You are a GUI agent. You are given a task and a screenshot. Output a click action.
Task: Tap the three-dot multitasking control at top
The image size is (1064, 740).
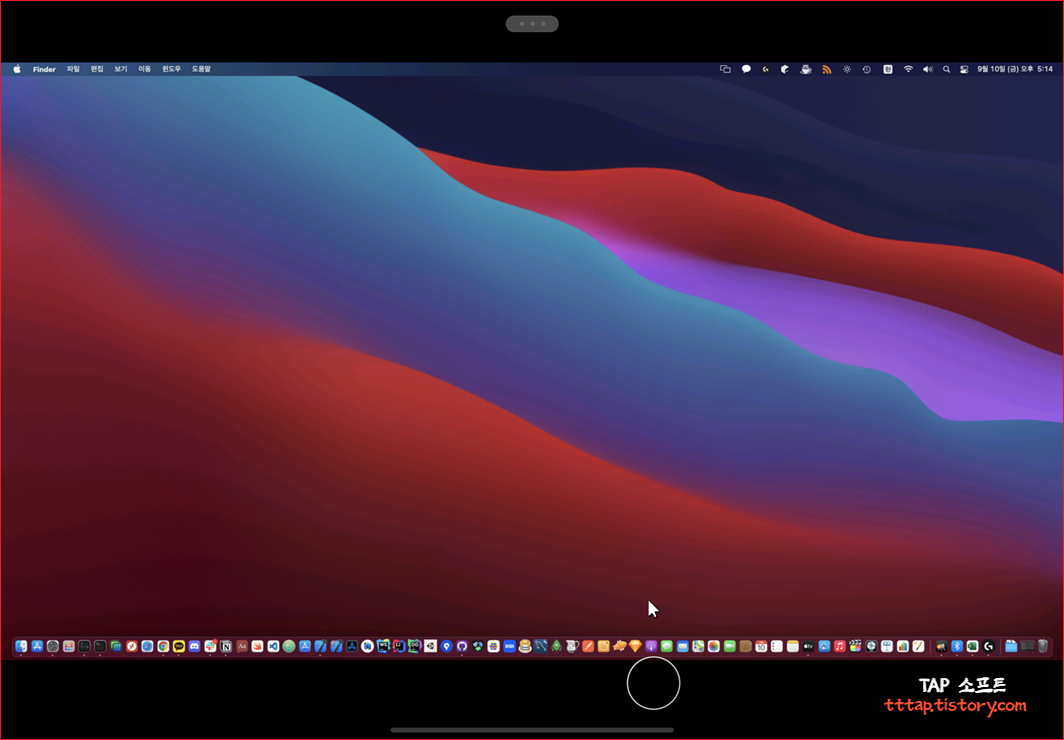tap(532, 24)
